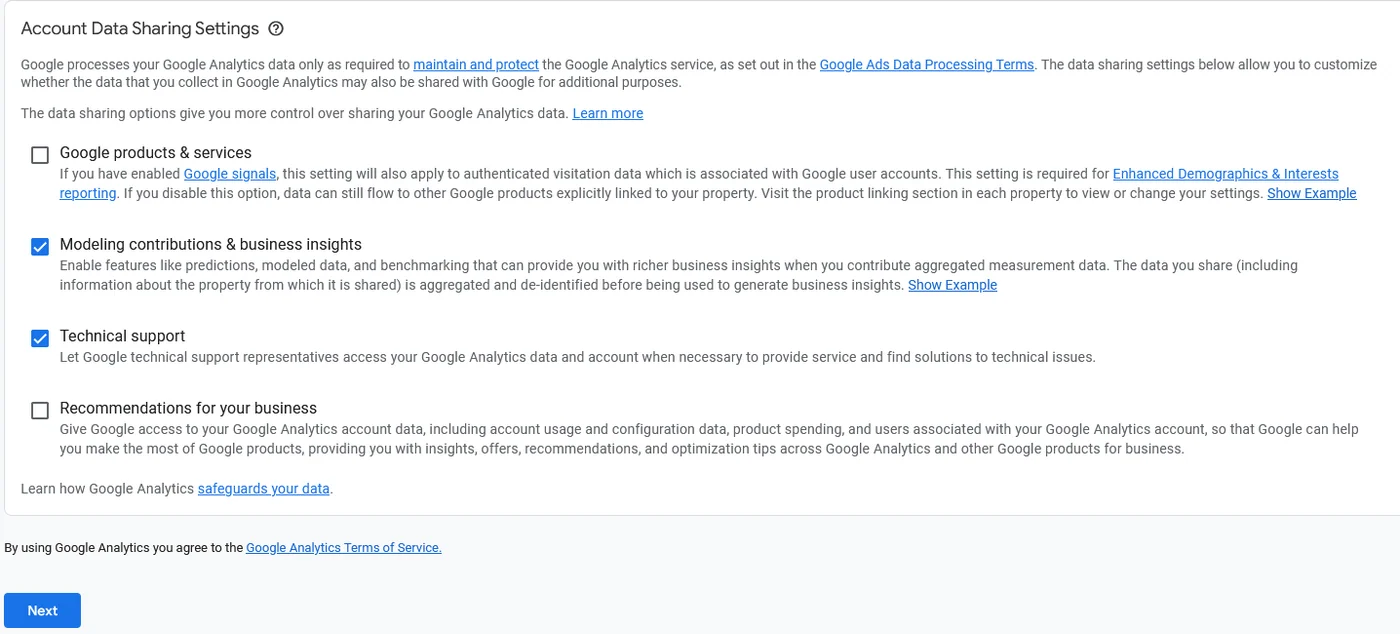Image resolution: width=1400 pixels, height=634 pixels.
Task: Follow the Google signals link
Action: coord(230,174)
